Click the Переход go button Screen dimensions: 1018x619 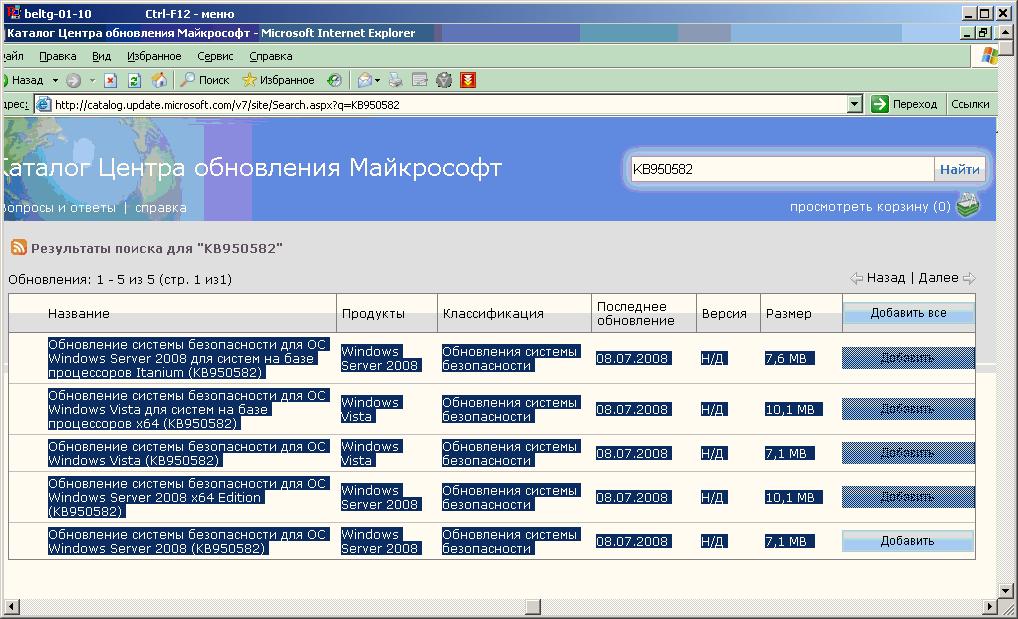click(x=904, y=104)
